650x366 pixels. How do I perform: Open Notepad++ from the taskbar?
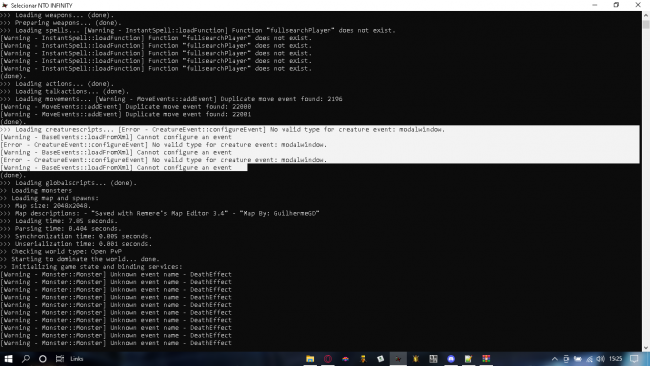point(468,359)
